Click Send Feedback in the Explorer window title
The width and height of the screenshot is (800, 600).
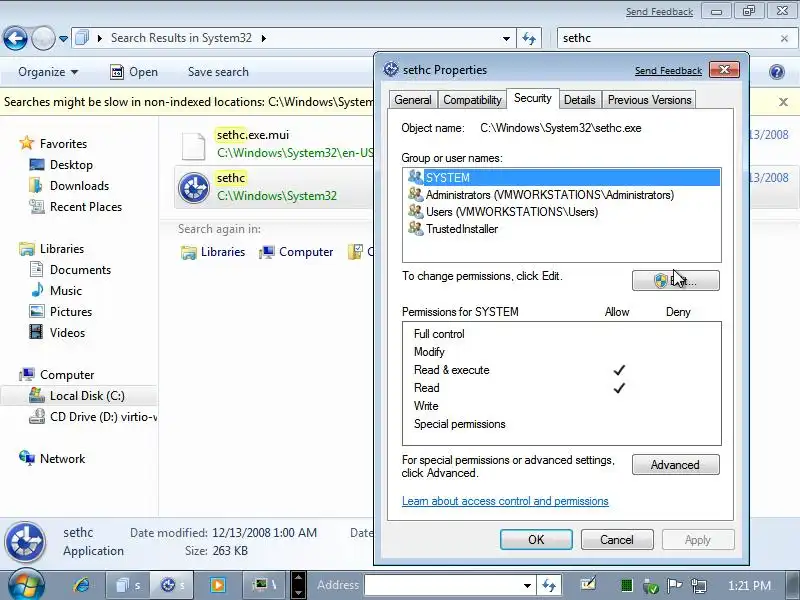659,12
